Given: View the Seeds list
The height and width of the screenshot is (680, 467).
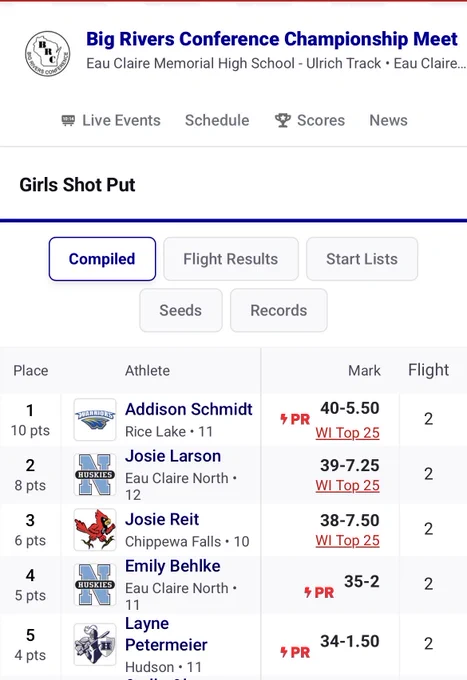Looking at the screenshot, I should pos(181,310).
